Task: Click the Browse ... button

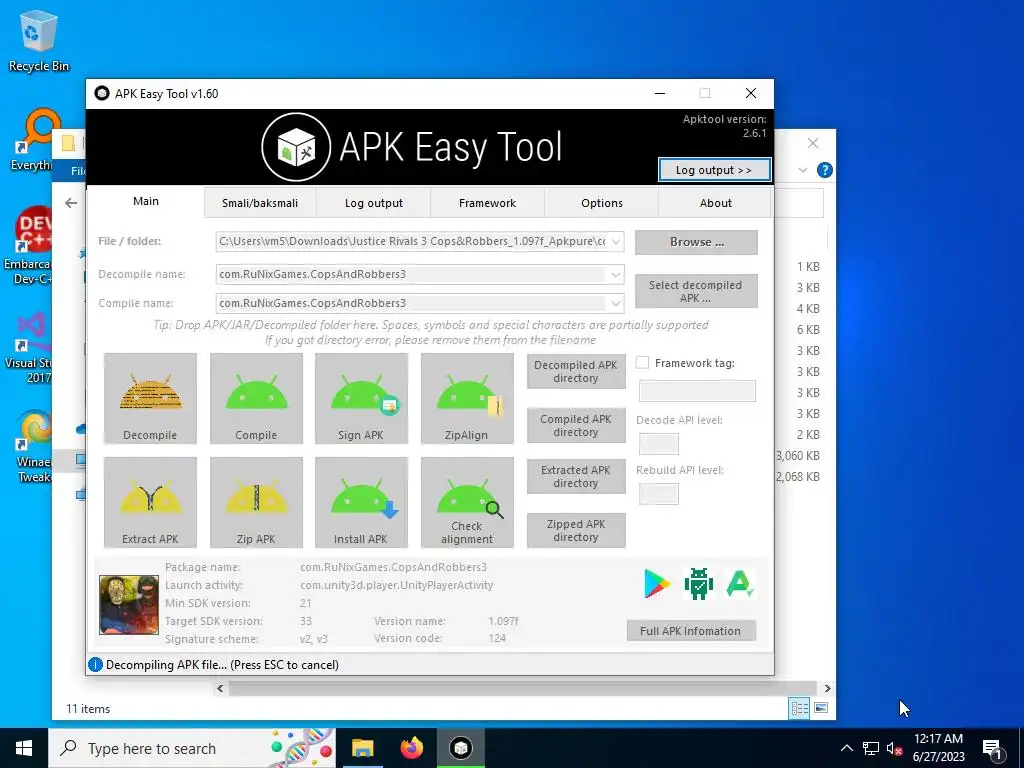Action: [696, 242]
